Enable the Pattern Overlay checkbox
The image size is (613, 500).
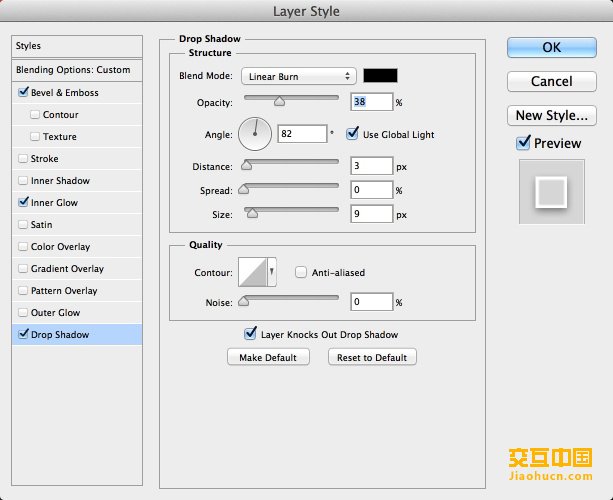coord(23,290)
